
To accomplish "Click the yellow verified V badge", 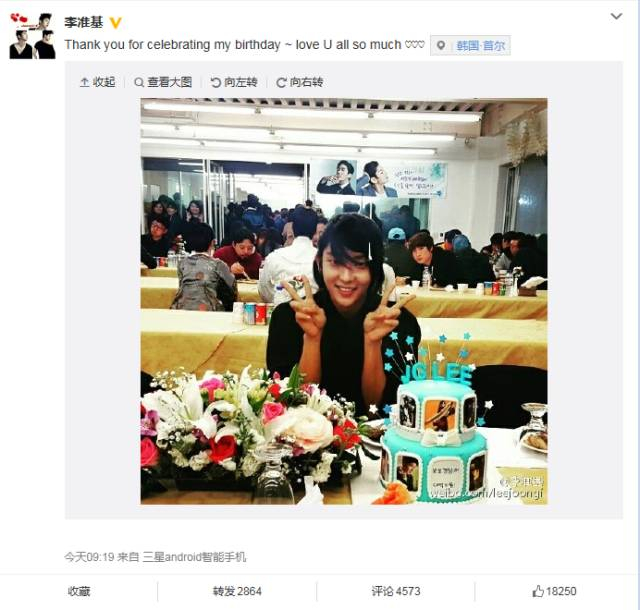I will (x=116, y=23).
